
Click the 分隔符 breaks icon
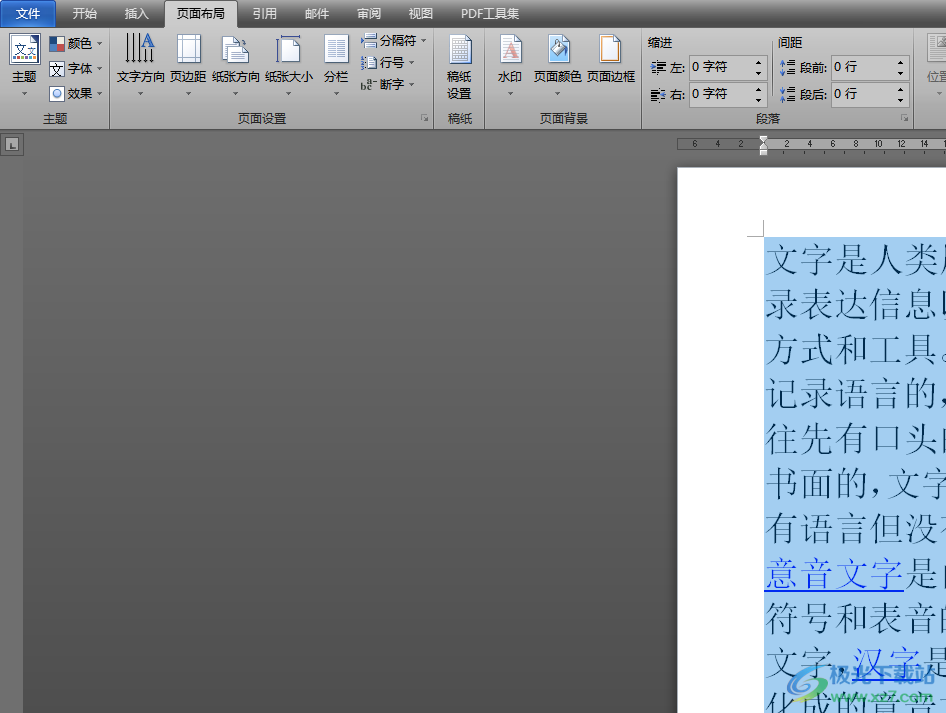click(369, 40)
